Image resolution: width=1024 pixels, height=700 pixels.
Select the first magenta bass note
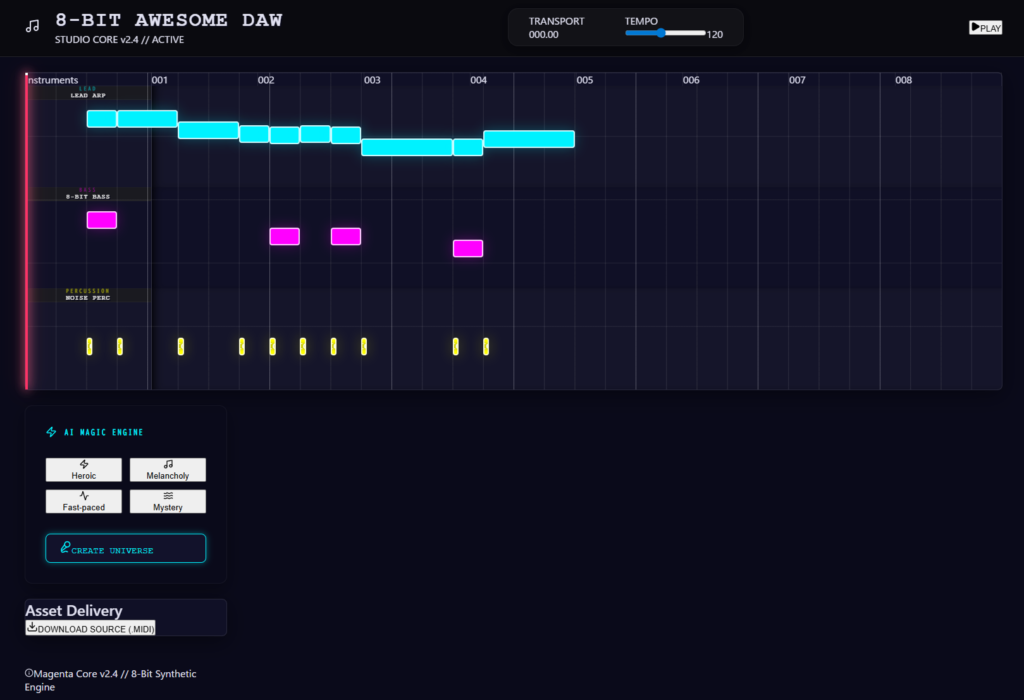coord(102,220)
